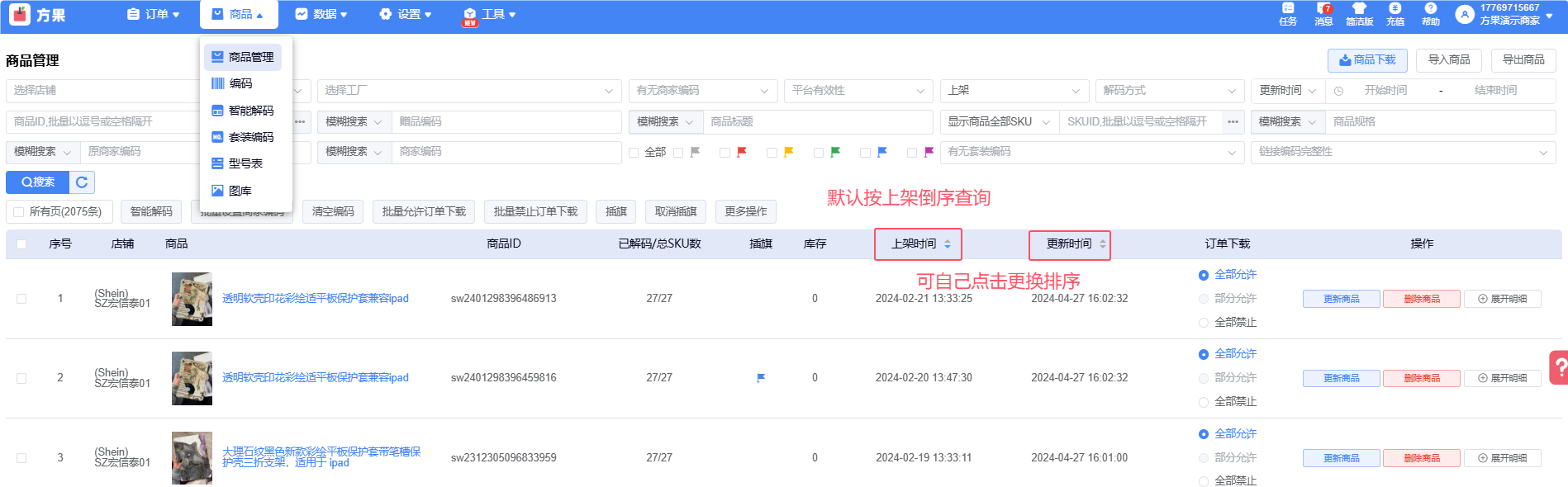Click the refresh icon next to 搜索

(82, 182)
